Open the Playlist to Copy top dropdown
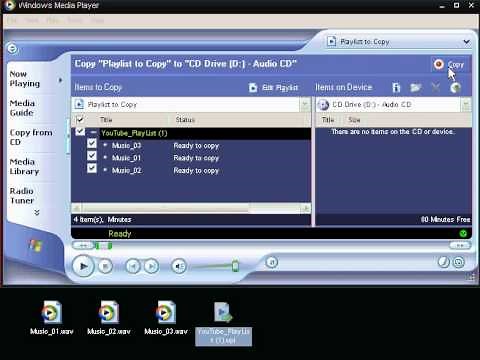 (466, 42)
